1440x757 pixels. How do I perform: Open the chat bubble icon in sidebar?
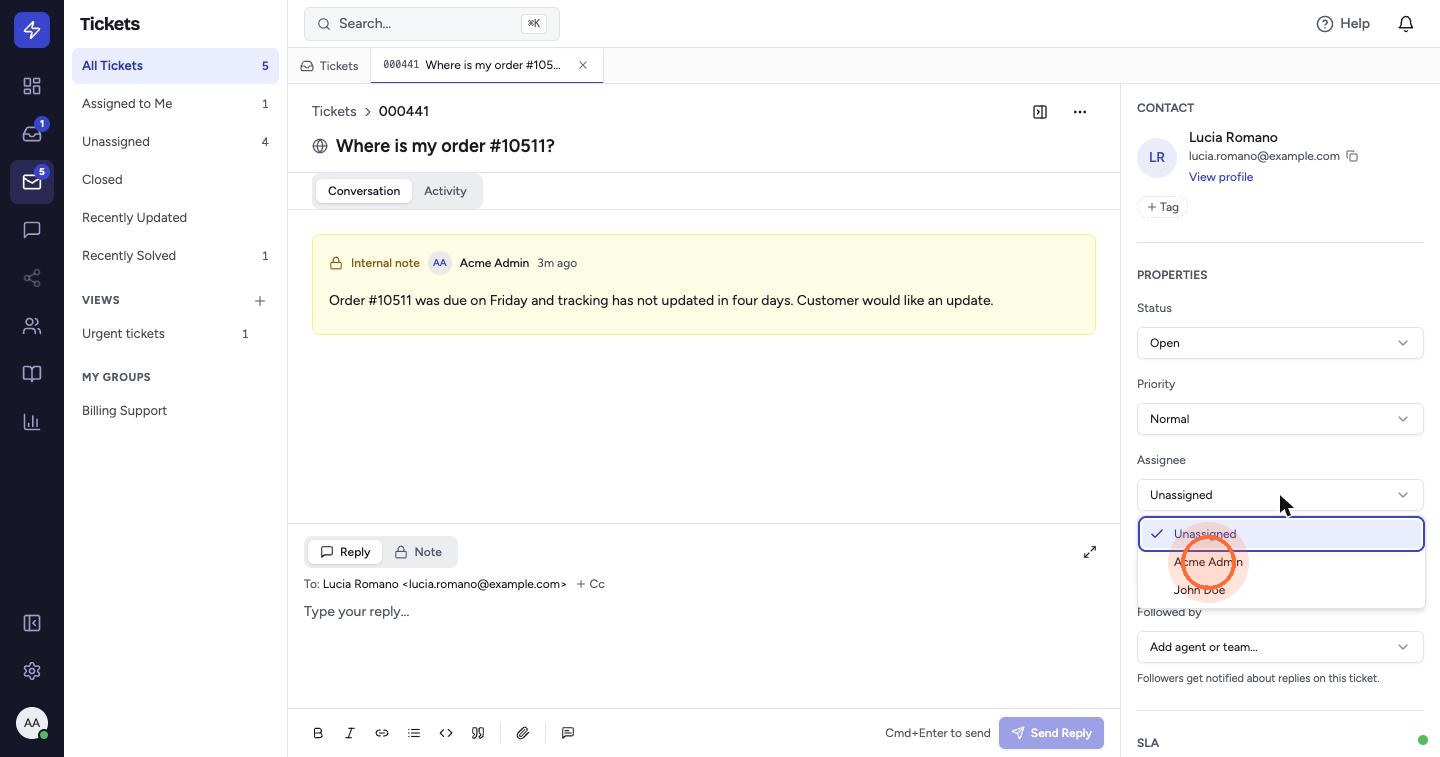[x=32, y=230]
